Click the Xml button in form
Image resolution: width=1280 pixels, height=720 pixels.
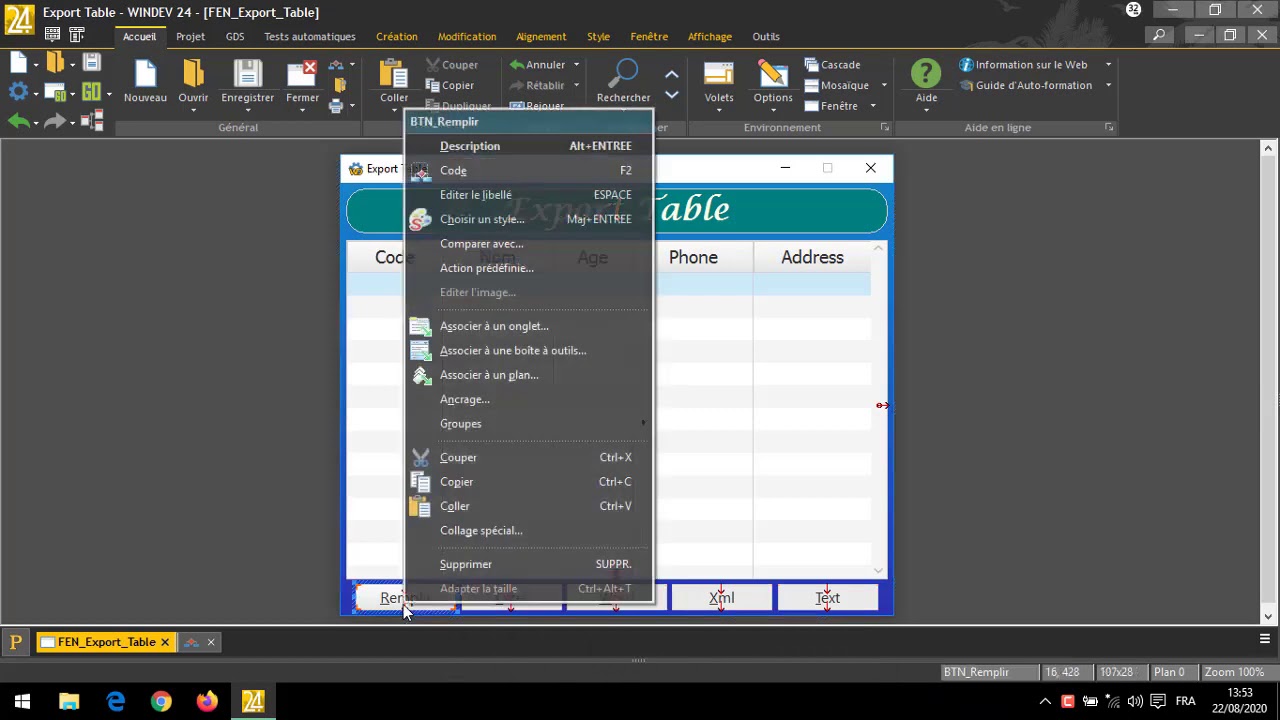tap(721, 598)
